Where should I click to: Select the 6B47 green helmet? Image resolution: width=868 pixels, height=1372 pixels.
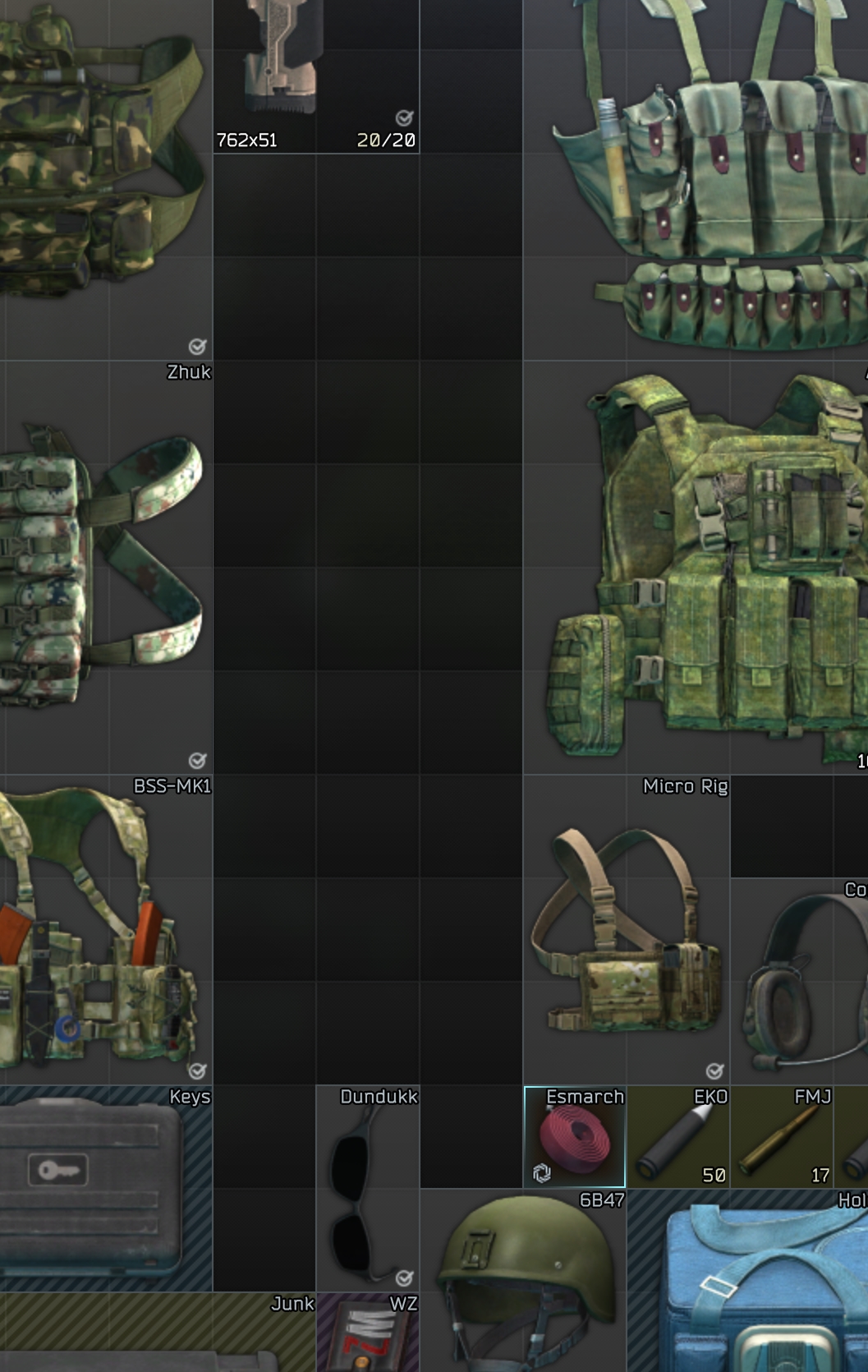(523, 1280)
